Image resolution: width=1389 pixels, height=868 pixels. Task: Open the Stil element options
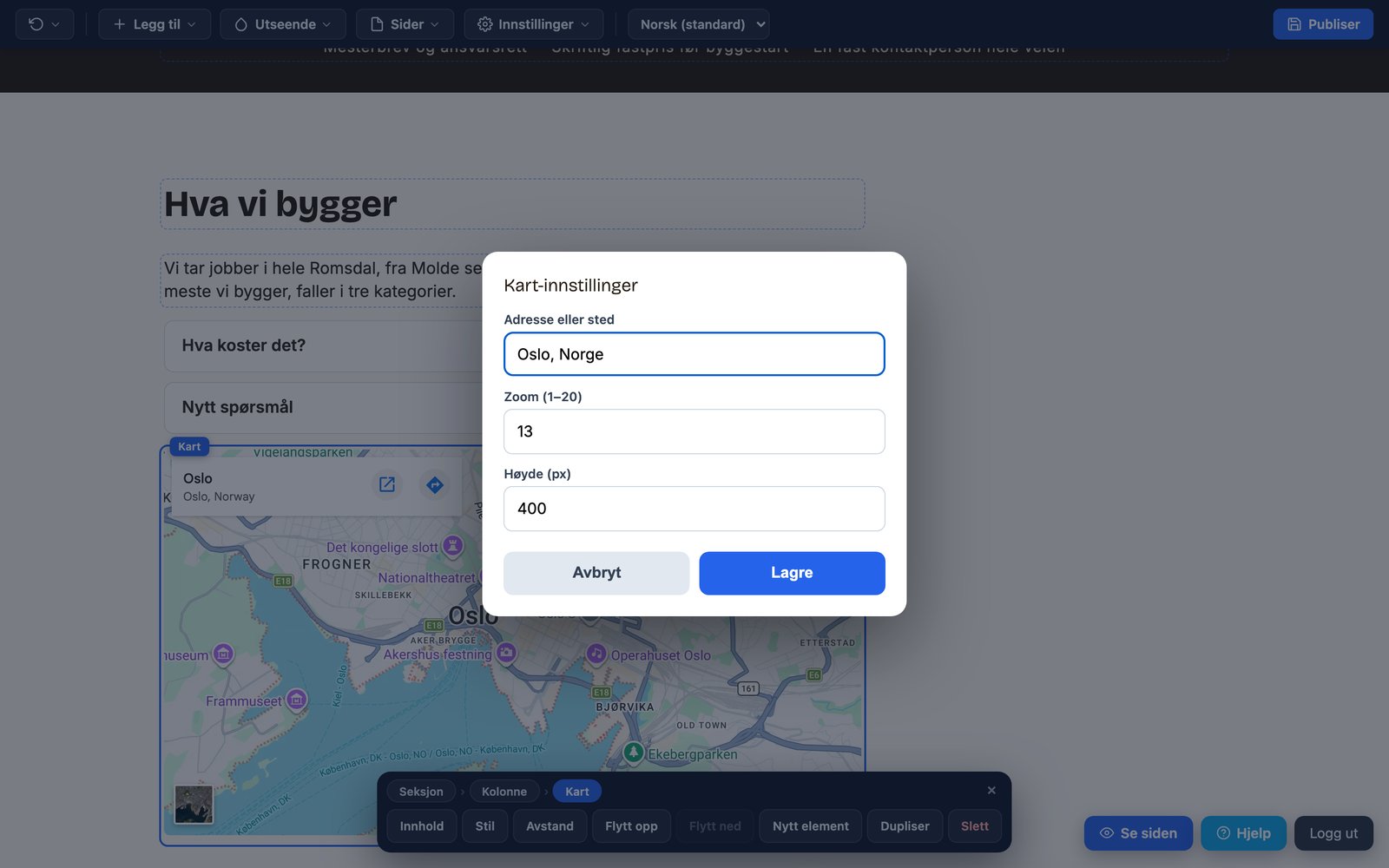coord(485,826)
